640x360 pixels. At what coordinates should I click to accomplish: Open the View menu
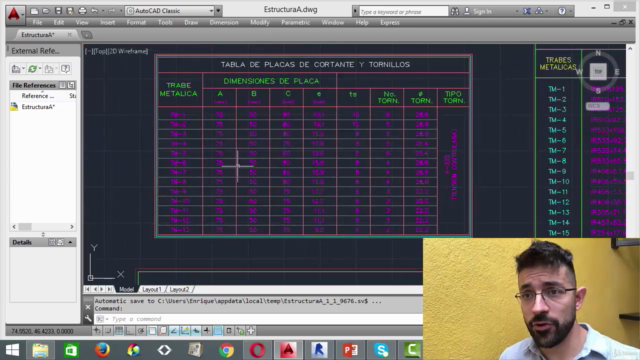(82, 22)
